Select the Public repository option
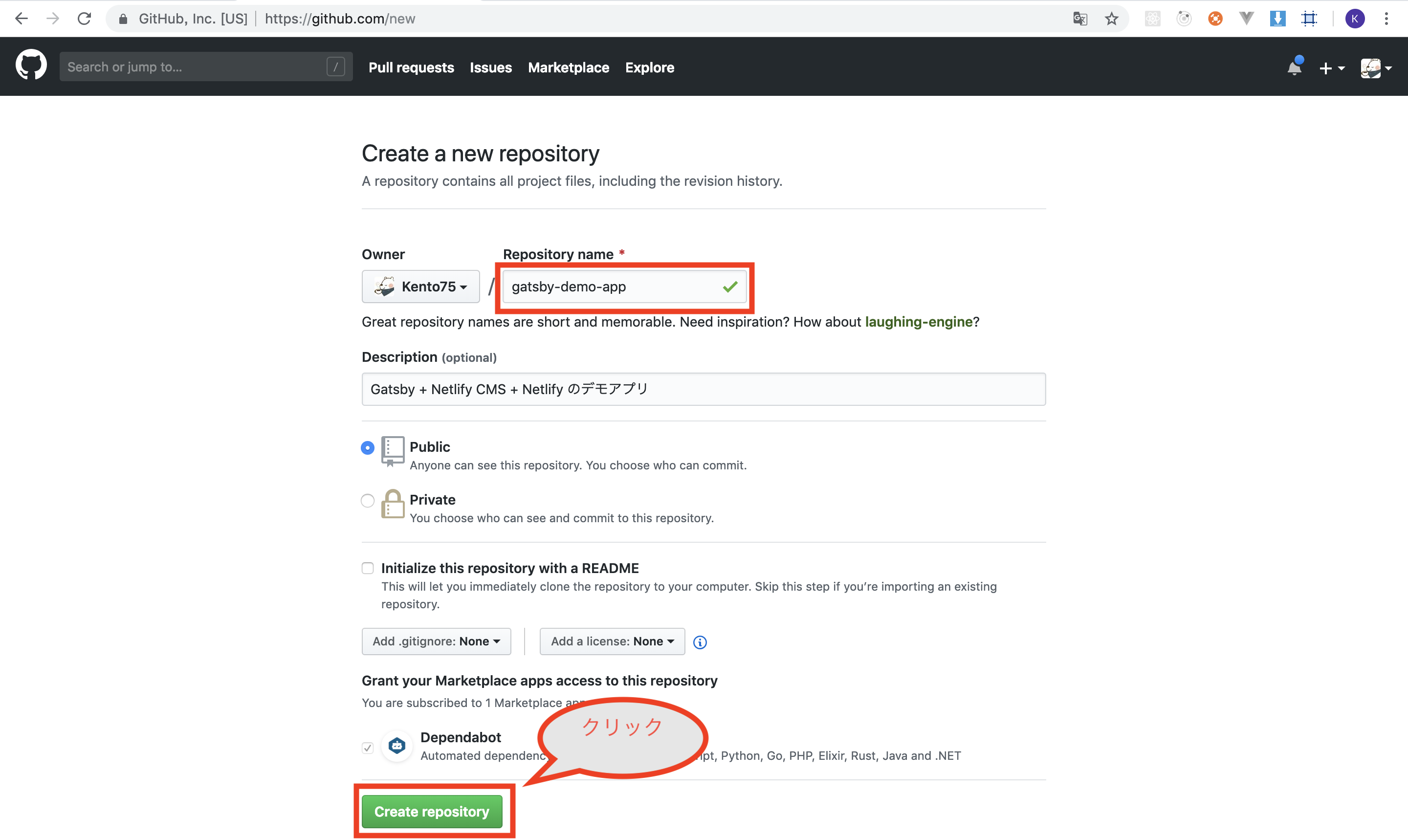1408x840 pixels. tap(368, 448)
